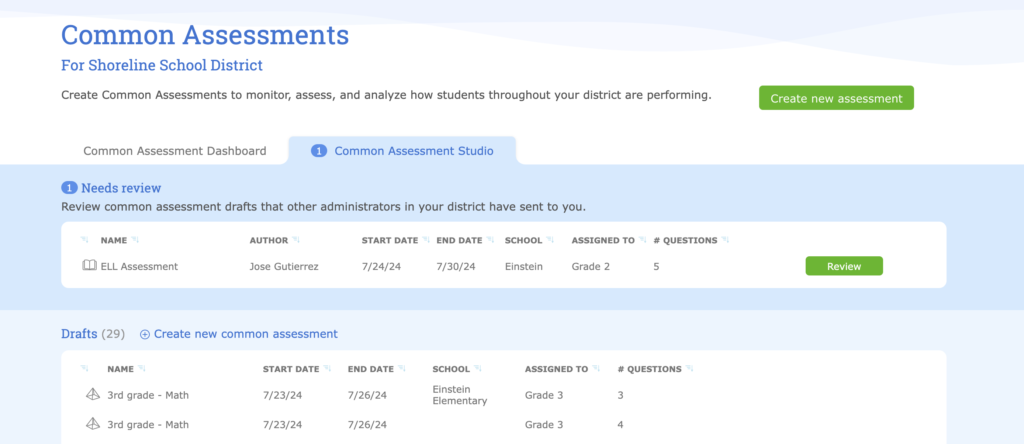Screen dimensions: 1024x444
Task: Switch to Common Assessment Dashboard tab
Action: pos(175,151)
